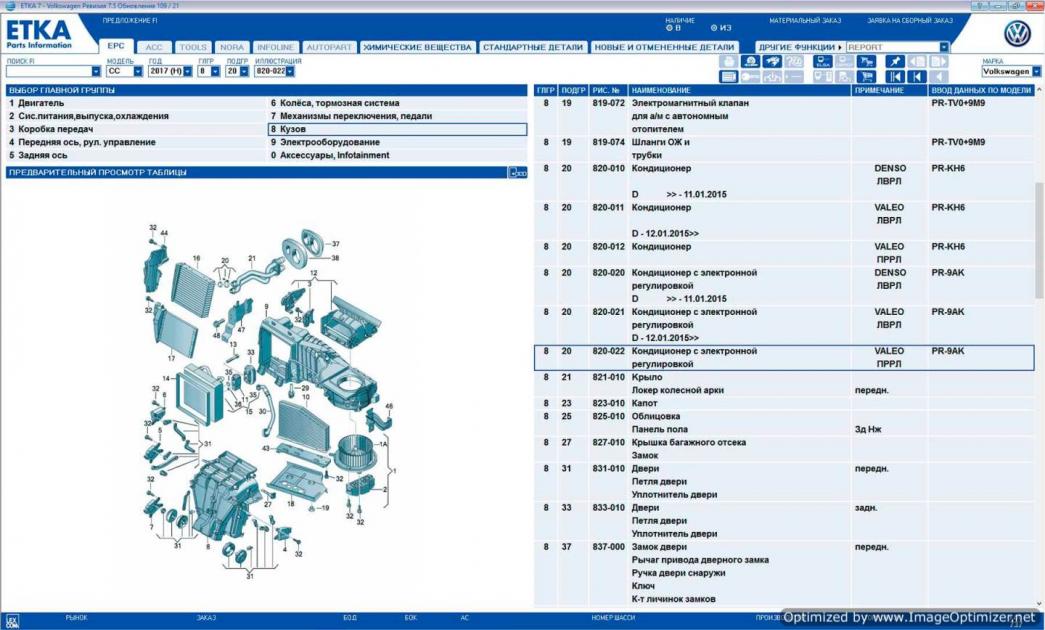Expand the table preview with the header icon
This screenshot has width=1045, height=630.
point(518,173)
